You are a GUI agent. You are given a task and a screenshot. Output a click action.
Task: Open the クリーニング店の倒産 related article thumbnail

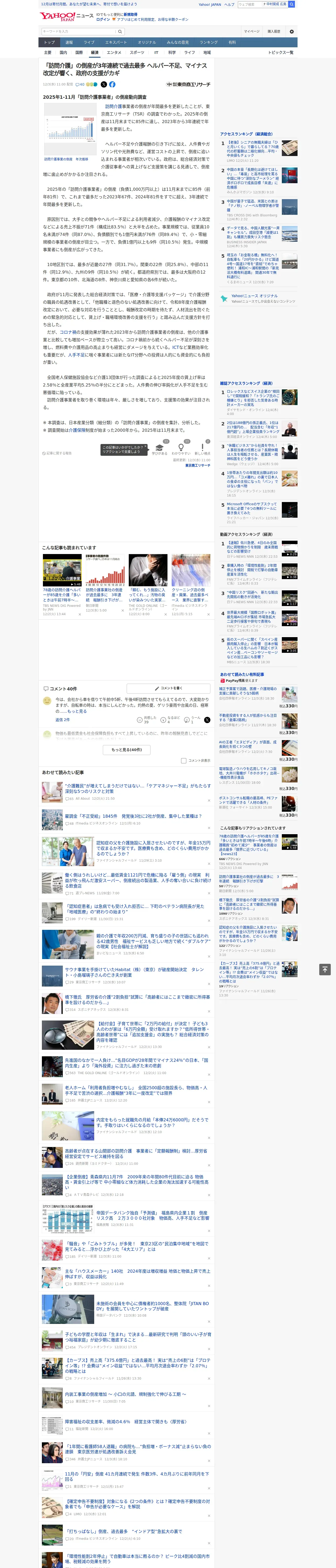190,570
